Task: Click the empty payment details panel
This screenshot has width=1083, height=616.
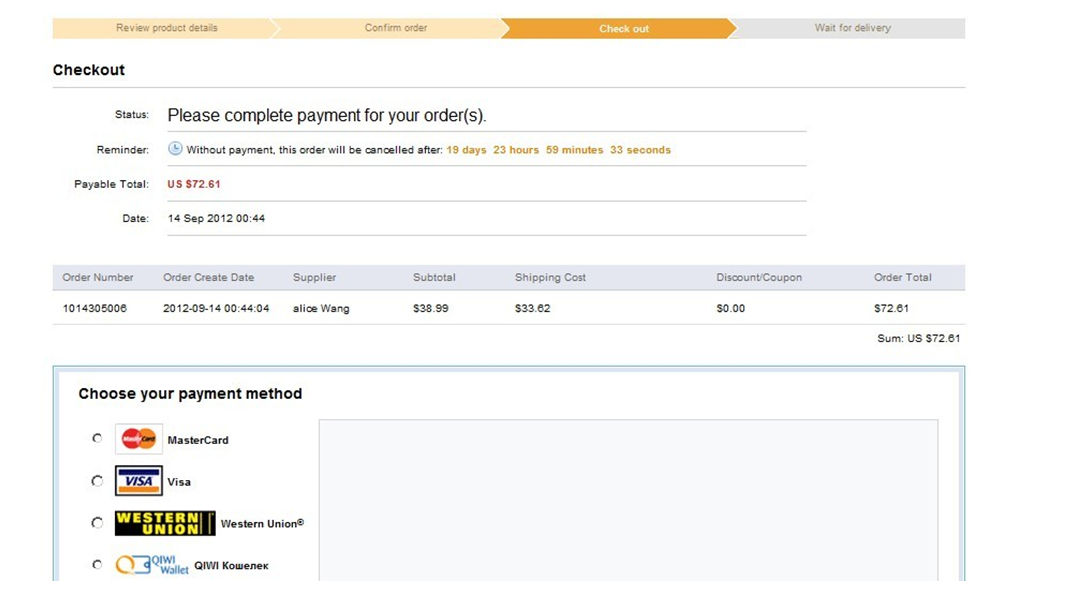Action: click(x=628, y=500)
